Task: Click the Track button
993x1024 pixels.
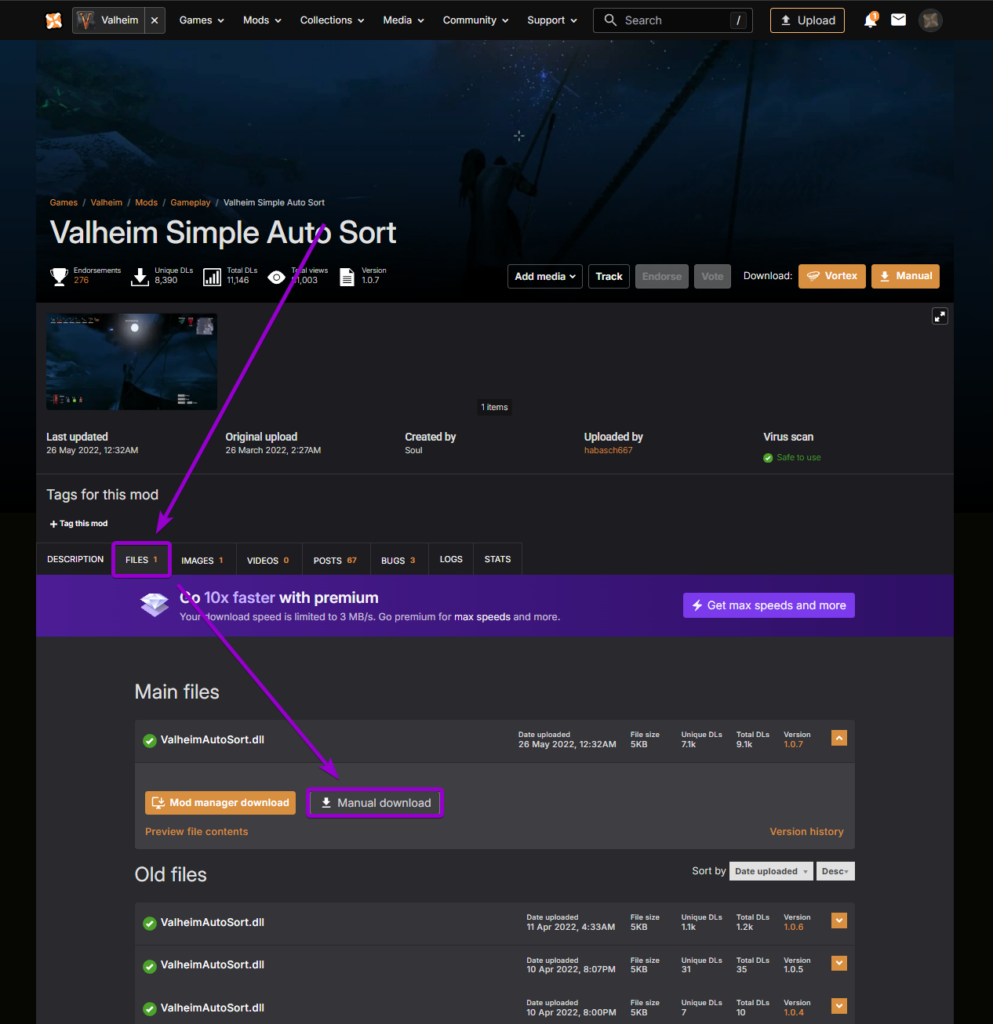Action: [608, 276]
